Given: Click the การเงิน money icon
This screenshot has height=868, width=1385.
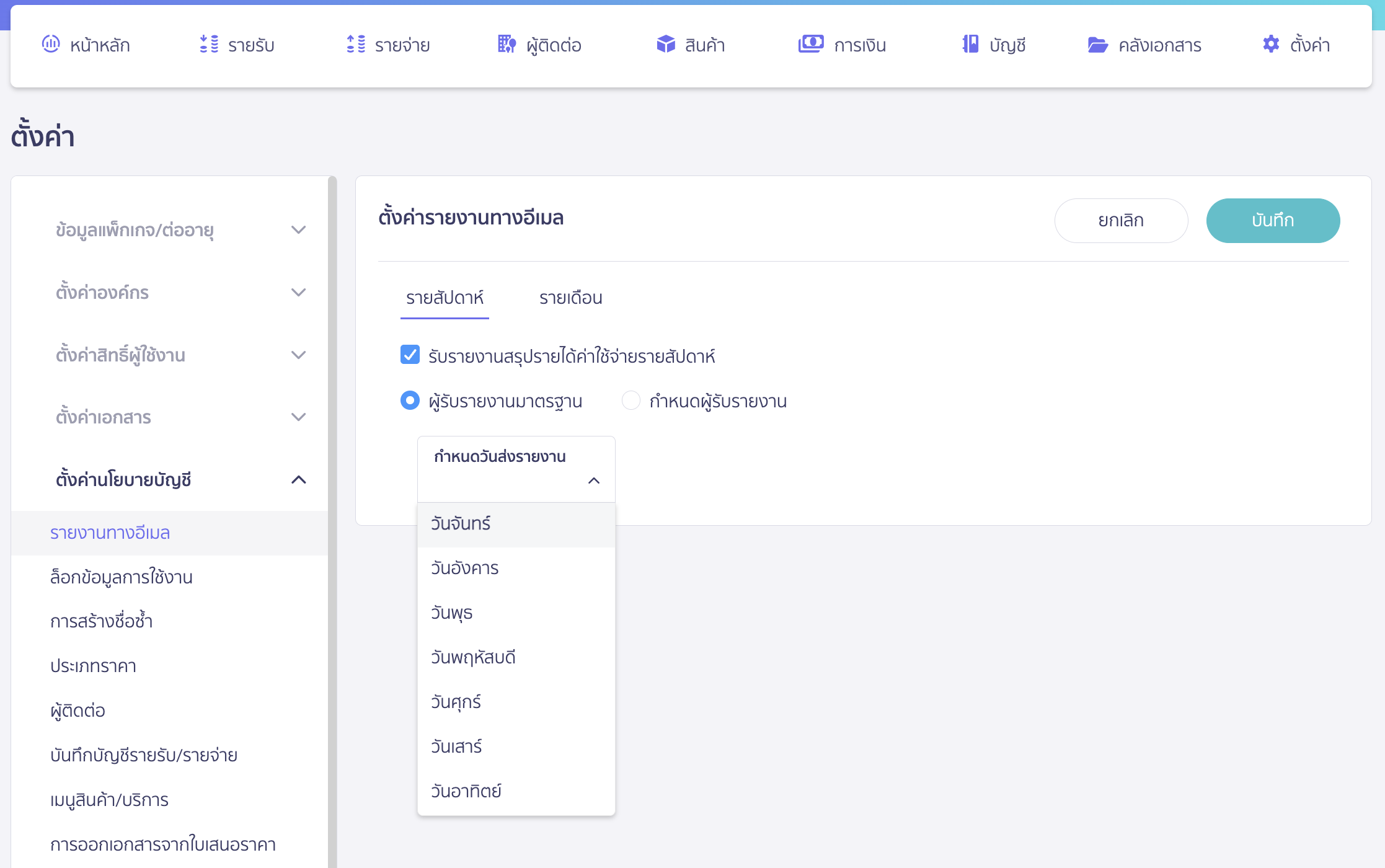Looking at the screenshot, I should point(811,44).
